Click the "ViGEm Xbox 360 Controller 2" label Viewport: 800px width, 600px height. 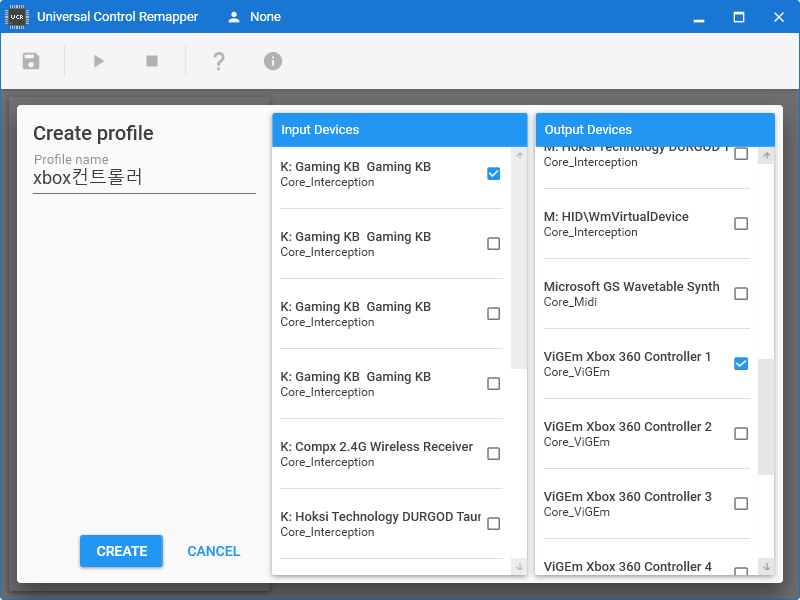(x=628, y=426)
